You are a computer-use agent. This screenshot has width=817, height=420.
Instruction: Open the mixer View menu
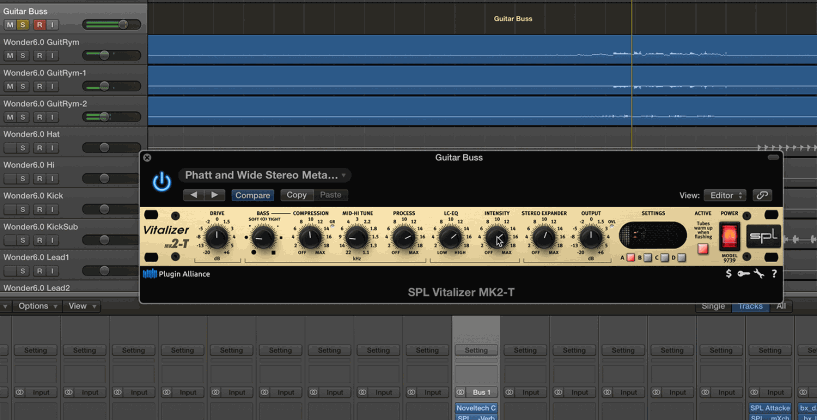point(81,306)
